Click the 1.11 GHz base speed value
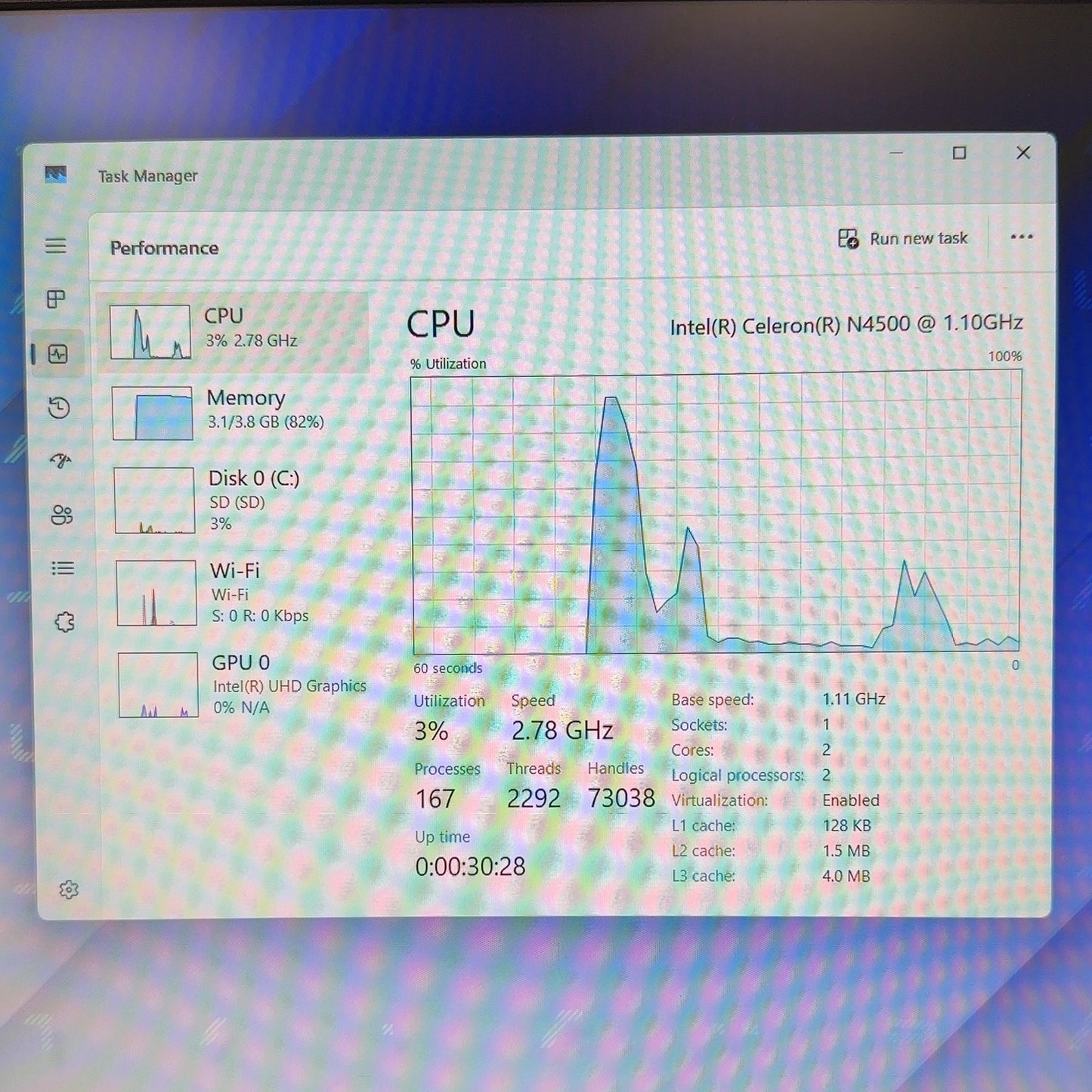 point(854,699)
